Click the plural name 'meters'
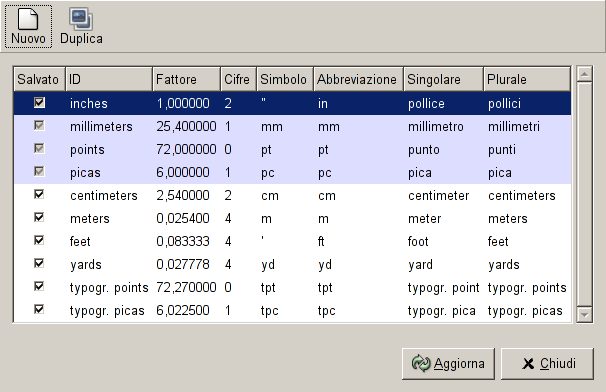Screen dimensions: 606x392 click(x=507, y=219)
